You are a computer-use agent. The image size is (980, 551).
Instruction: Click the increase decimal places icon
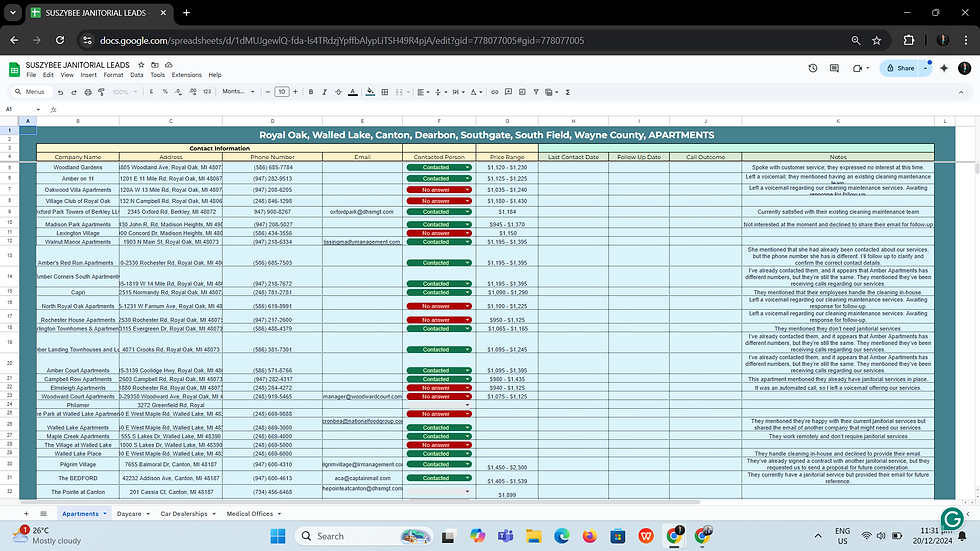192,92
